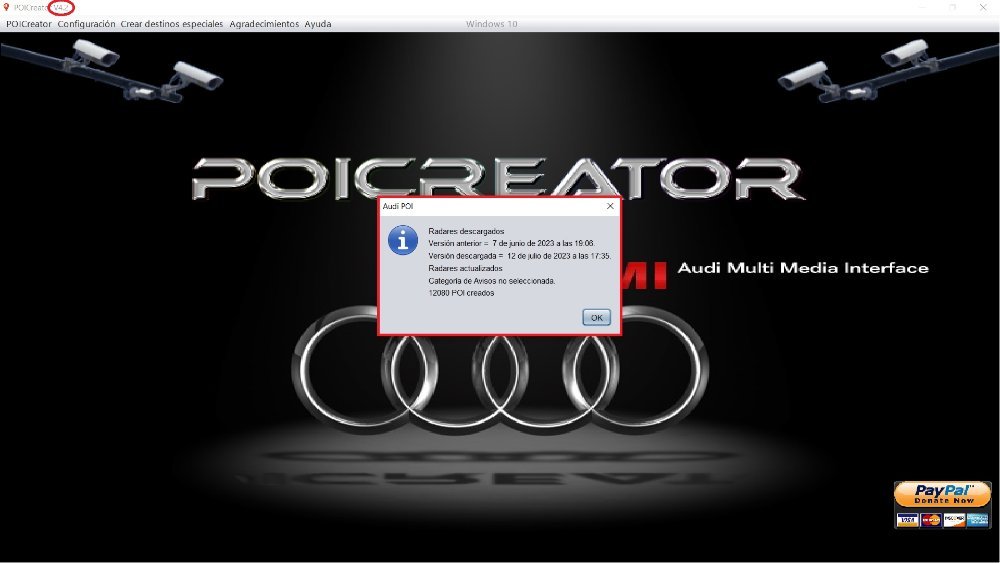The width and height of the screenshot is (1000, 563).
Task: Open the Ayuda menu
Action: click(318, 24)
